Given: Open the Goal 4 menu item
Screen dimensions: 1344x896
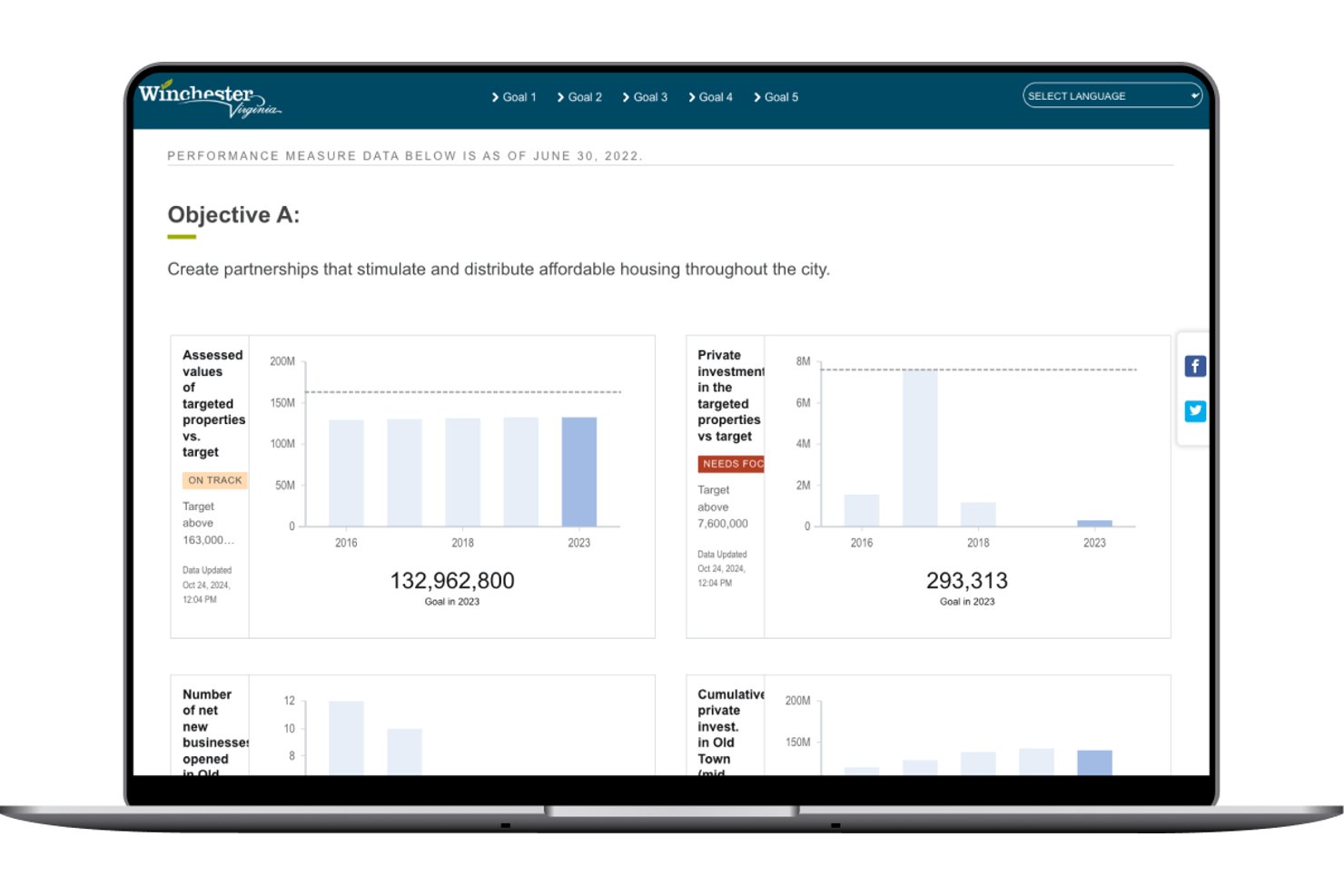Looking at the screenshot, I should (x=710, y=97).
